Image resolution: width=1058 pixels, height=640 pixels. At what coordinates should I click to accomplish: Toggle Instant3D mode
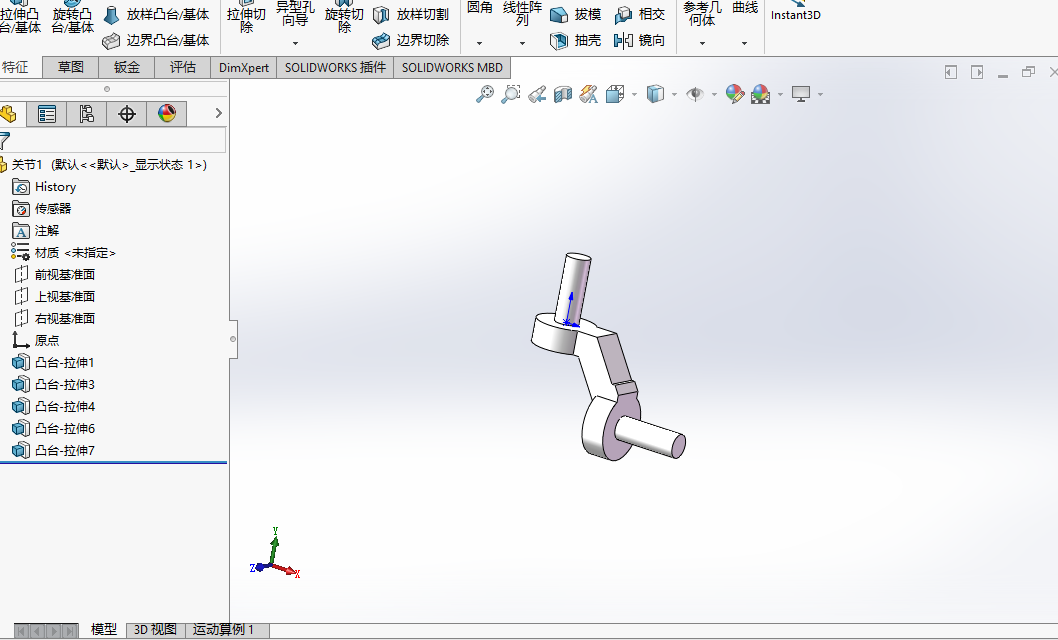pos(796,11)
